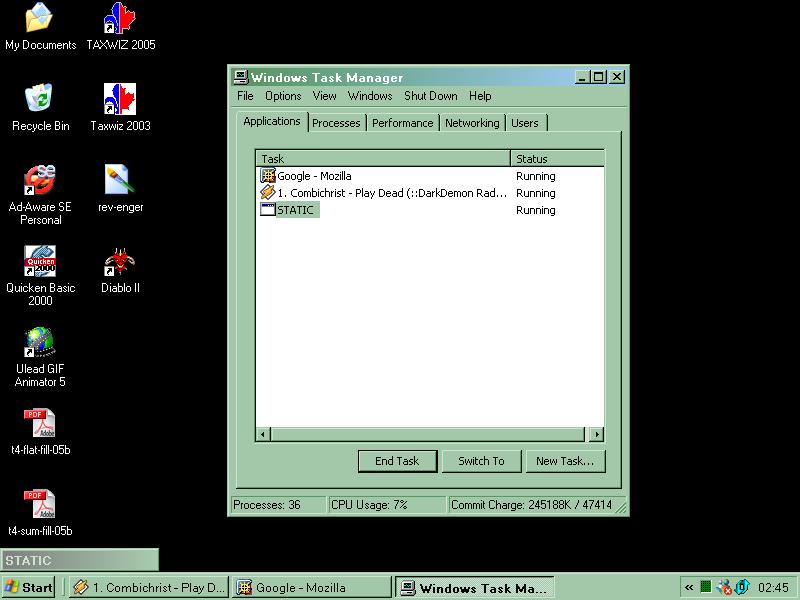Open the File menu
This screenshot has width=800, height=600.
pos(245,96)
